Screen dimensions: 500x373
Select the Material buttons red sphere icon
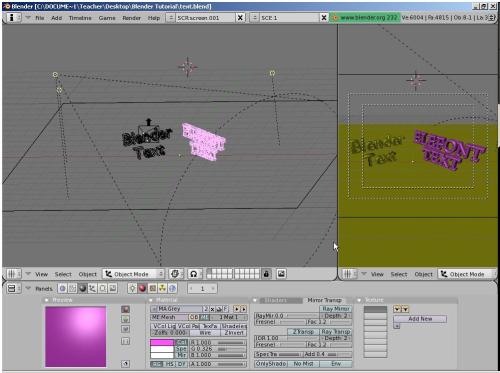click(x=142, y=288)
